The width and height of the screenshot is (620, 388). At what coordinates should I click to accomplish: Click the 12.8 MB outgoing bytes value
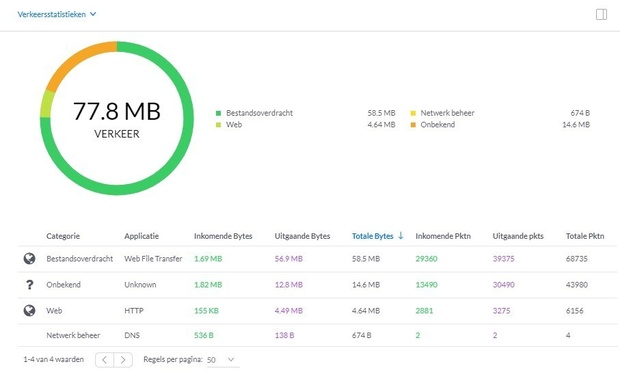point(289,285)
